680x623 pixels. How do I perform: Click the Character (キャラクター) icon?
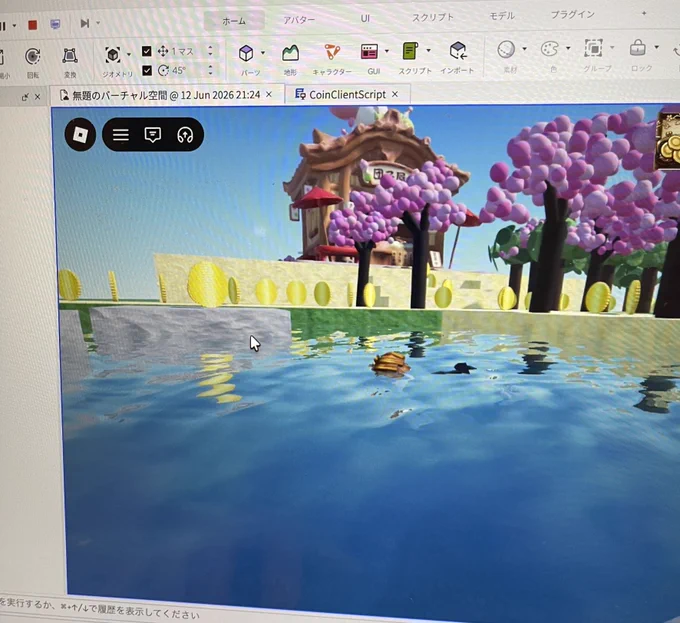[x=332, y=52]
